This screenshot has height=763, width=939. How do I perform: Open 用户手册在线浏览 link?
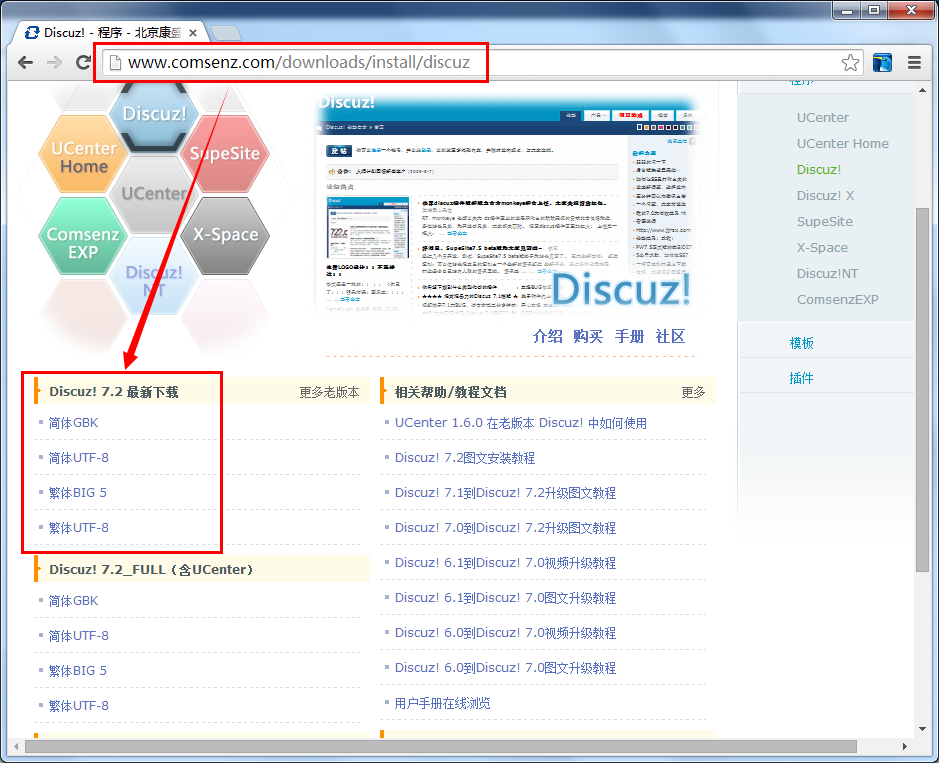pyautogui.click(x=442, y=703)
